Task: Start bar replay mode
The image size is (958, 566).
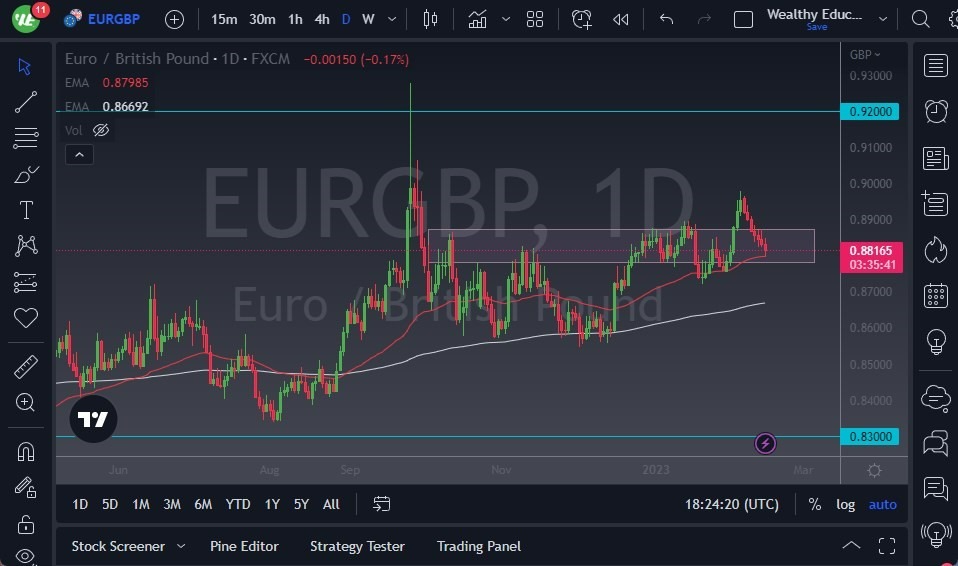Action: (621, 20)
